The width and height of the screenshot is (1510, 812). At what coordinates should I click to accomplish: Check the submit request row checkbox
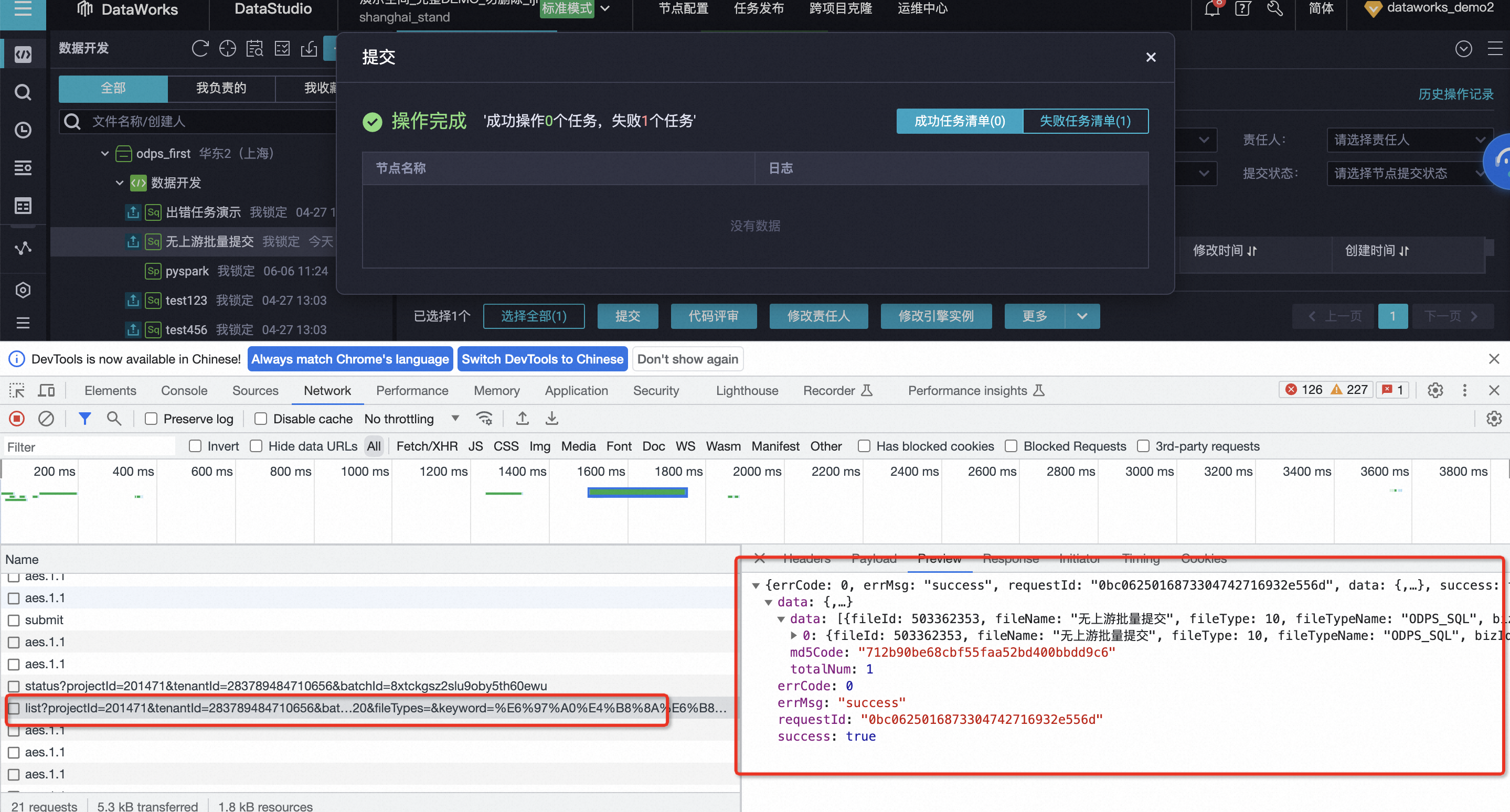coord(14,620)
